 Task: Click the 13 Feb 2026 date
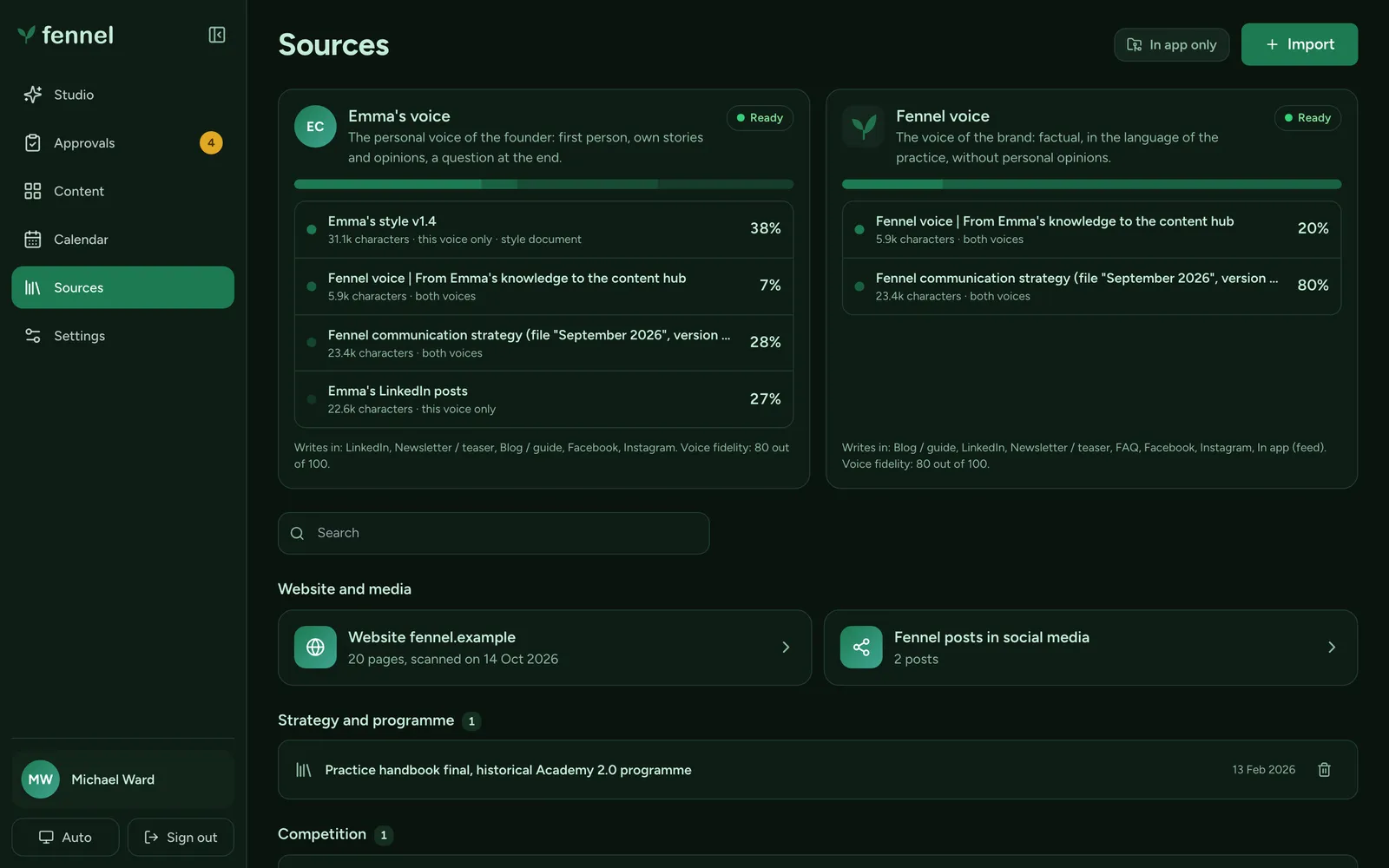click(1264, 770)
